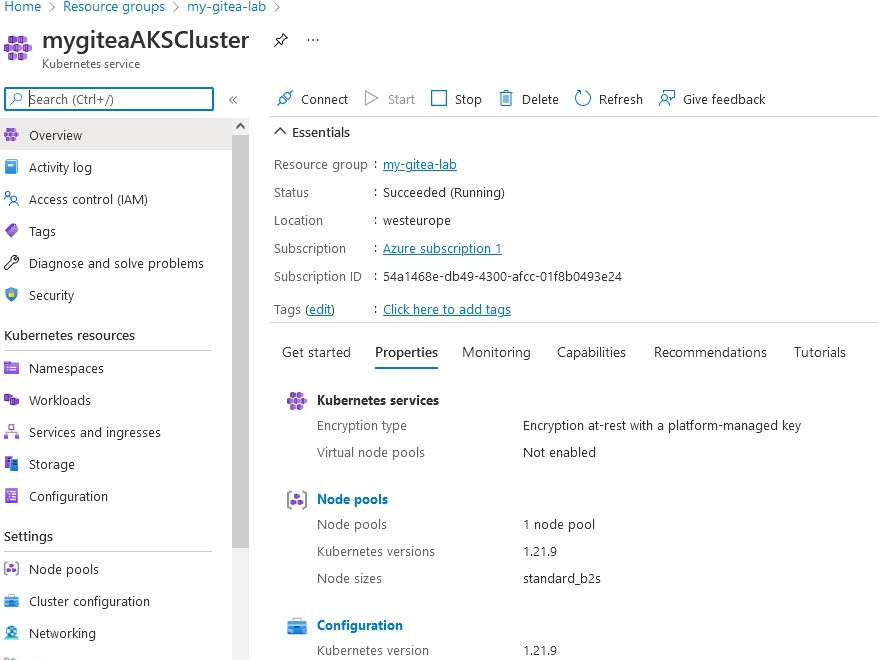The height and width of the screenshot is (660, 878).
Task: Click the Networking sidebar icon
Action: coord(11,633)
